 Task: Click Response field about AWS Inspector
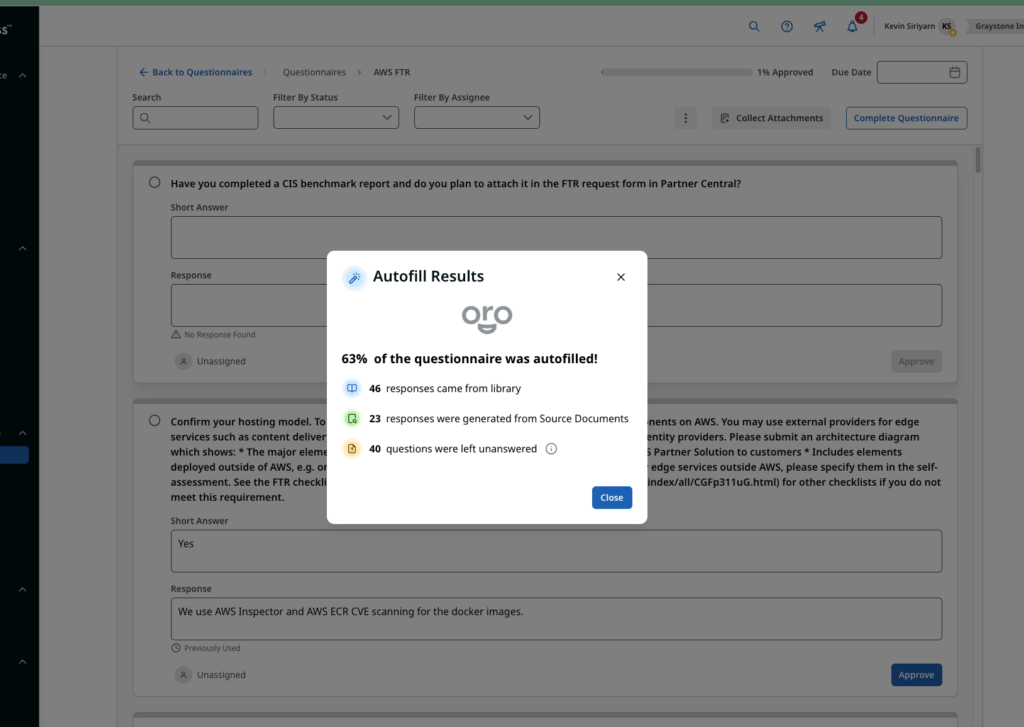[x=556, y=619]
